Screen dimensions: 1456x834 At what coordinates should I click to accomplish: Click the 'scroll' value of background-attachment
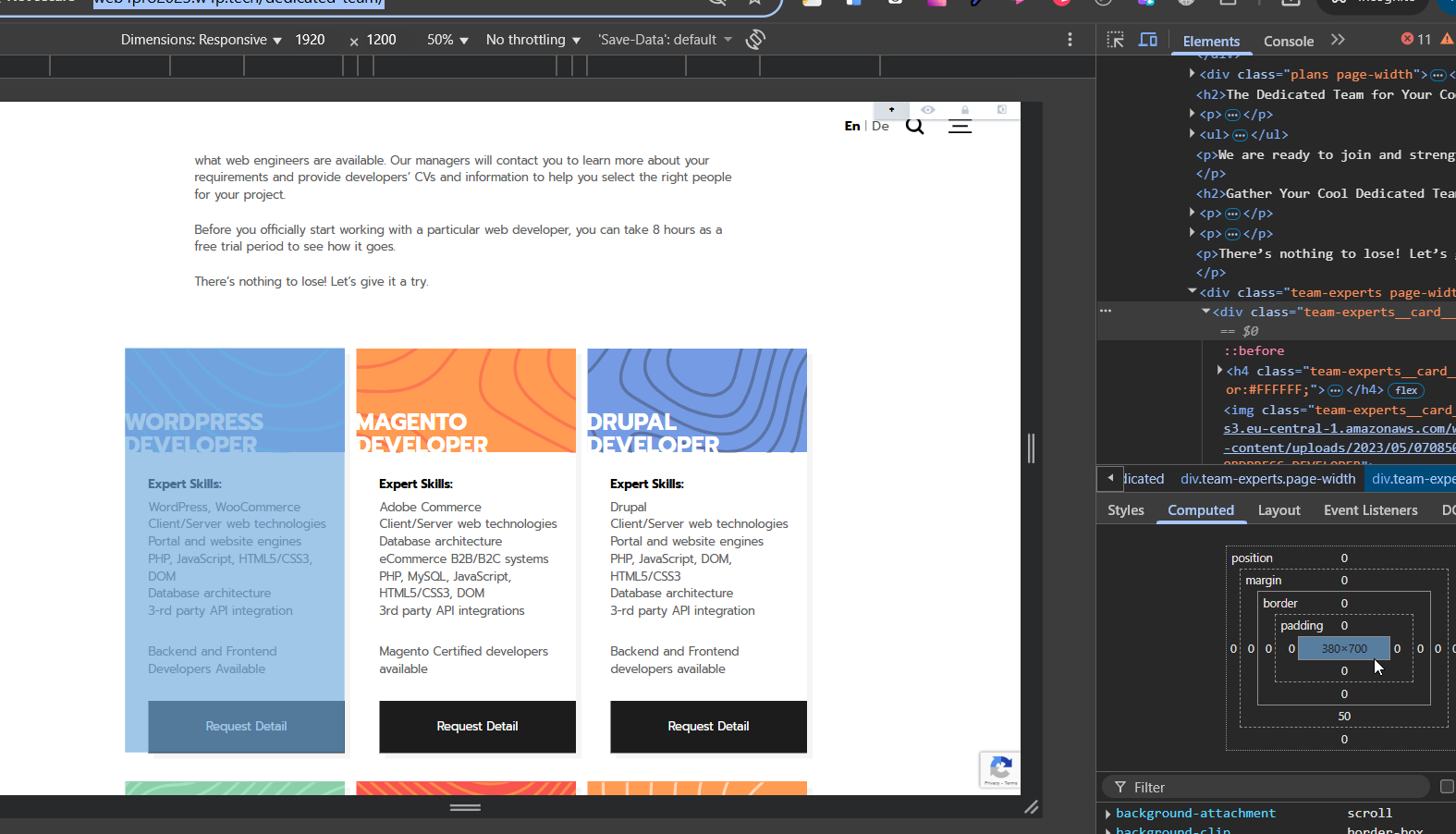tap(1369, 814)
